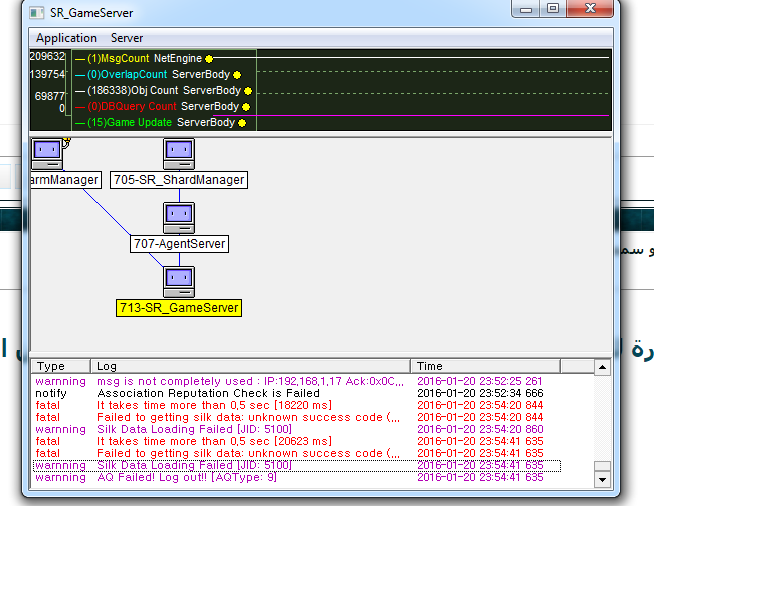
Task: Select Silk Data Loading Failed row at 23:54:41 635
Action: (296, 465)
